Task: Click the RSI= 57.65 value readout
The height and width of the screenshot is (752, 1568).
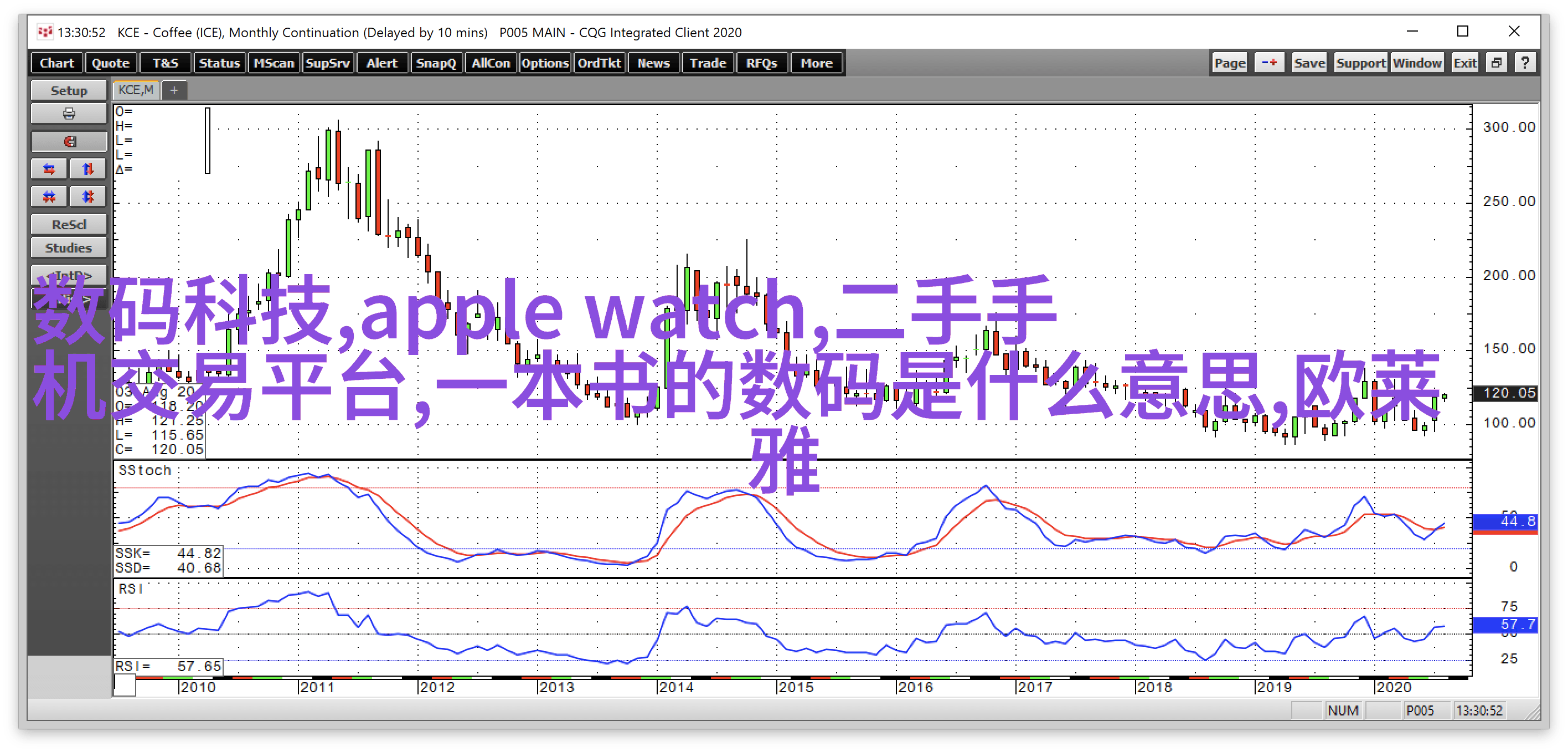Action: [168, 666]
